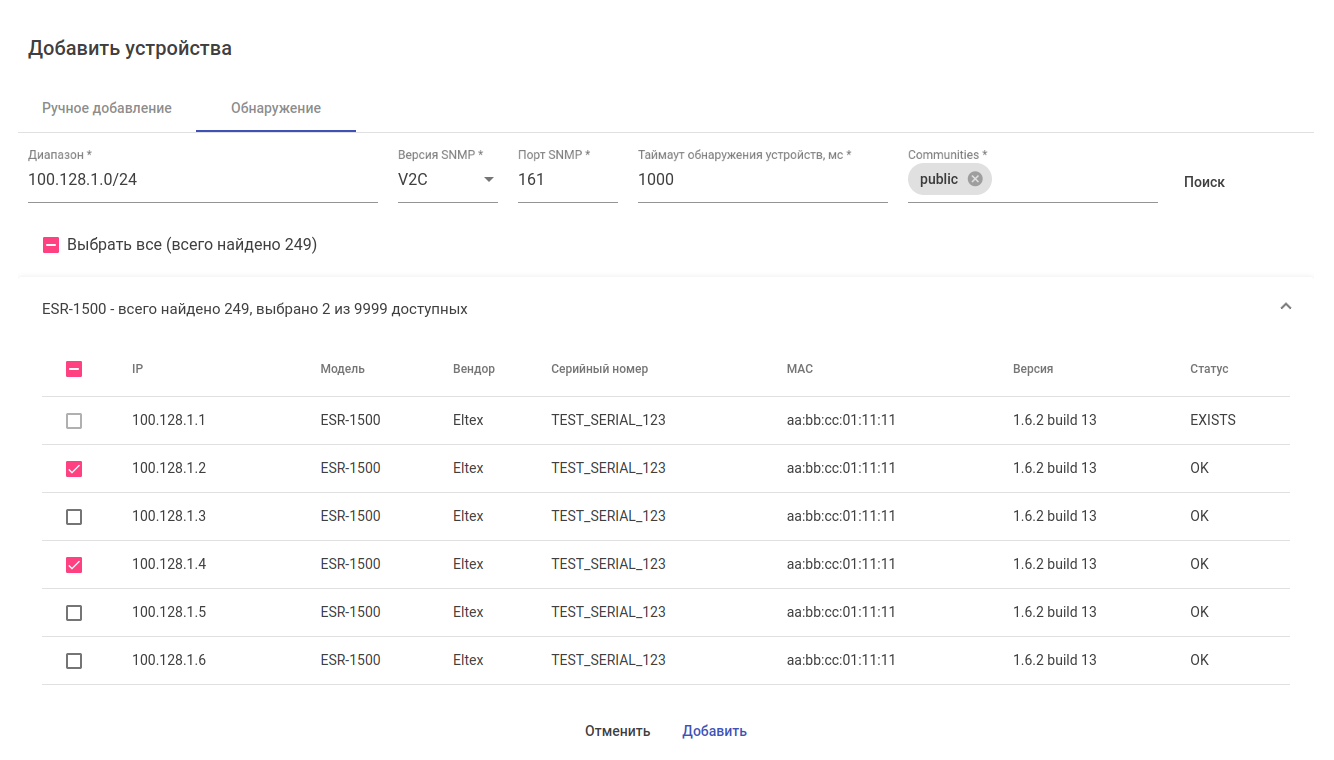The height and width of the screenshot is (760, 1334).
Task: Remove the public community chip
Action: coord(975,179)
